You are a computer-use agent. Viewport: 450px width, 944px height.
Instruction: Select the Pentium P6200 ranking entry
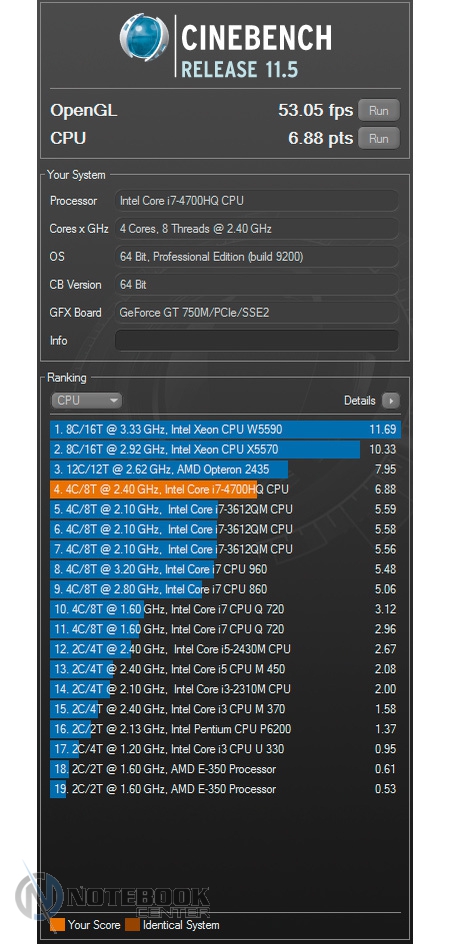(x=225, y=729)
